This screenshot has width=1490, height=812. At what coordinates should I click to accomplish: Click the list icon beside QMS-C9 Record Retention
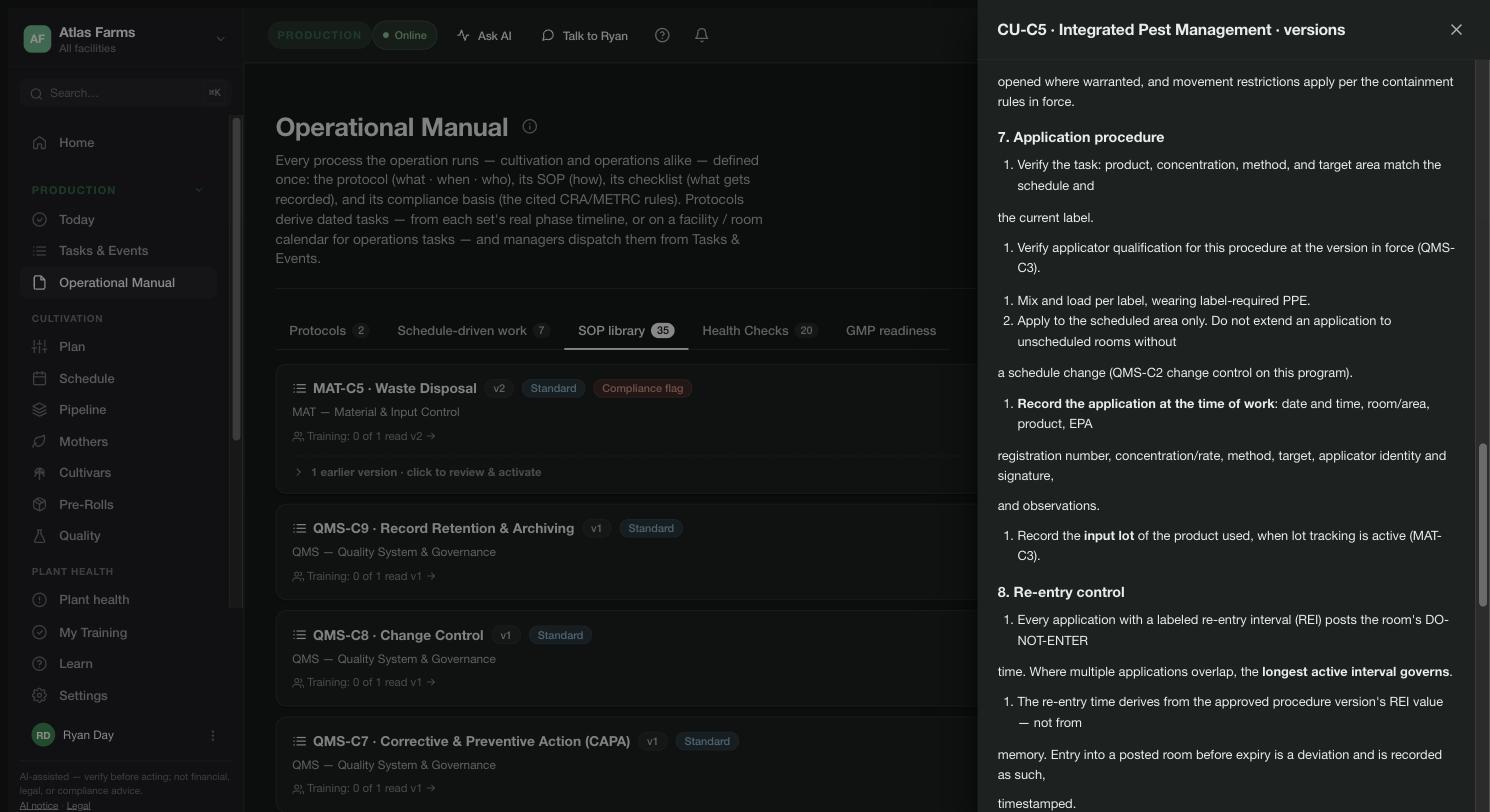[x=299, y=529]
